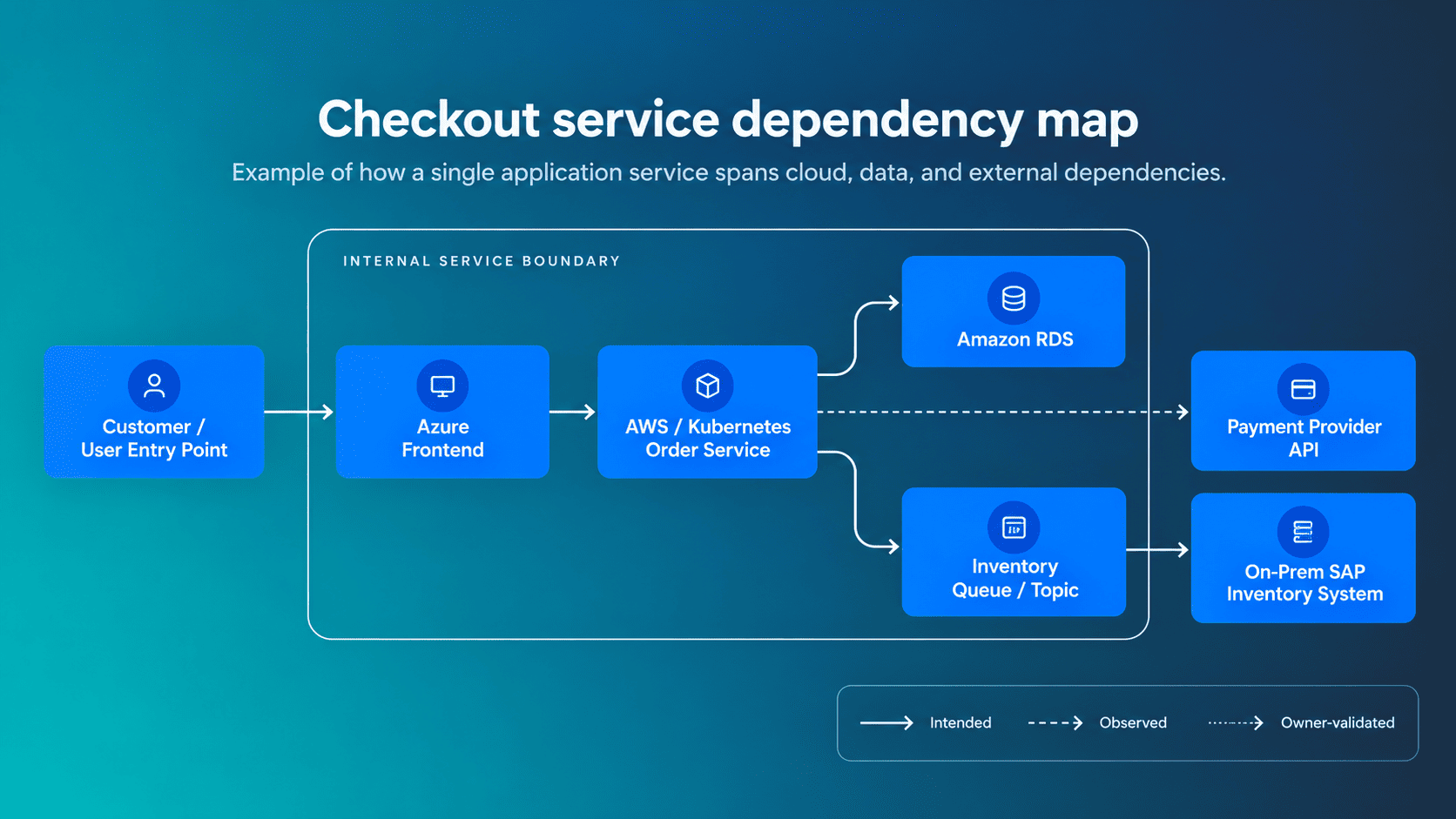Click the dotted arrow sample beside Owner-validated
The height and width of the screenshot is (819, 1456).
(1236, 723)
